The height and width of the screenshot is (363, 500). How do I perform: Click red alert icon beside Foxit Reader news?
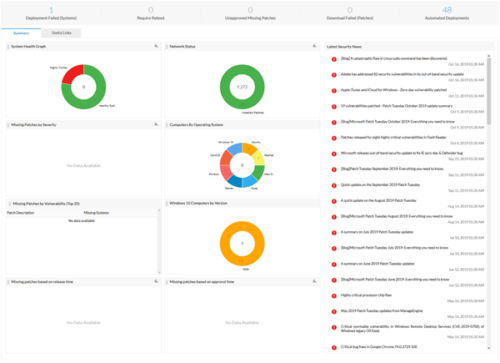coord(334,138)
